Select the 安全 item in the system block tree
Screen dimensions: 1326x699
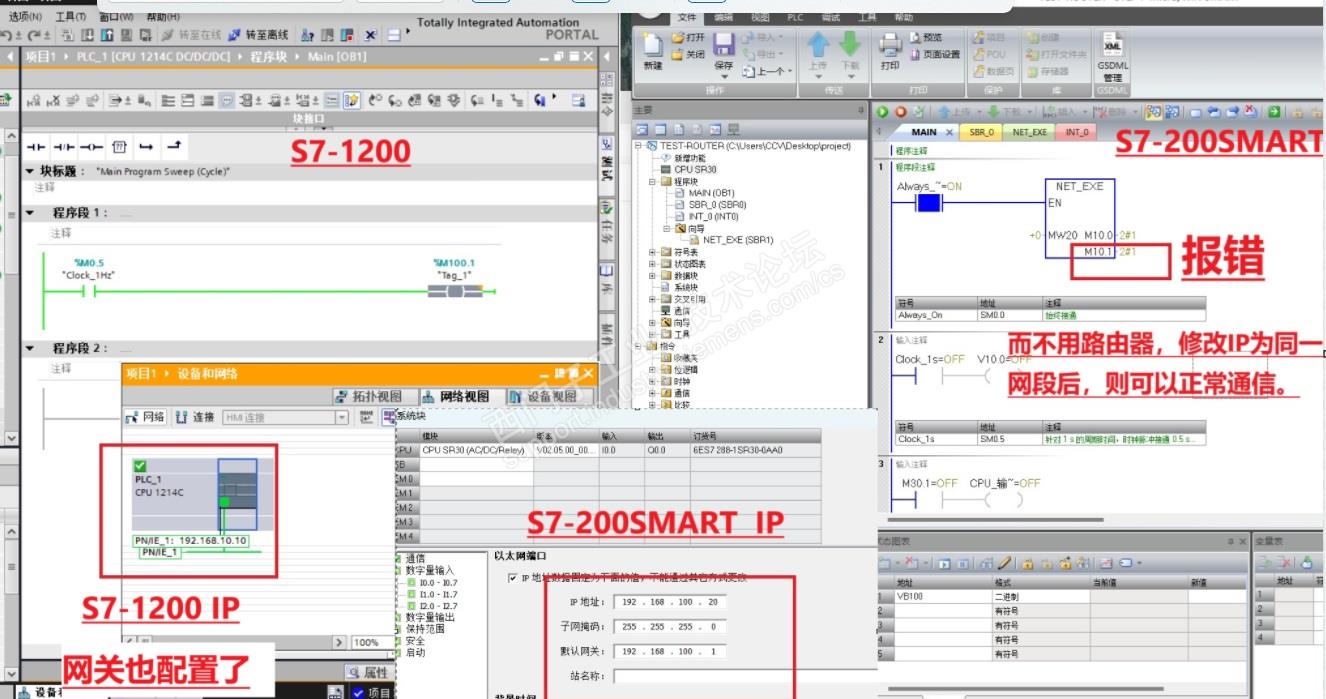coord(415,641)
